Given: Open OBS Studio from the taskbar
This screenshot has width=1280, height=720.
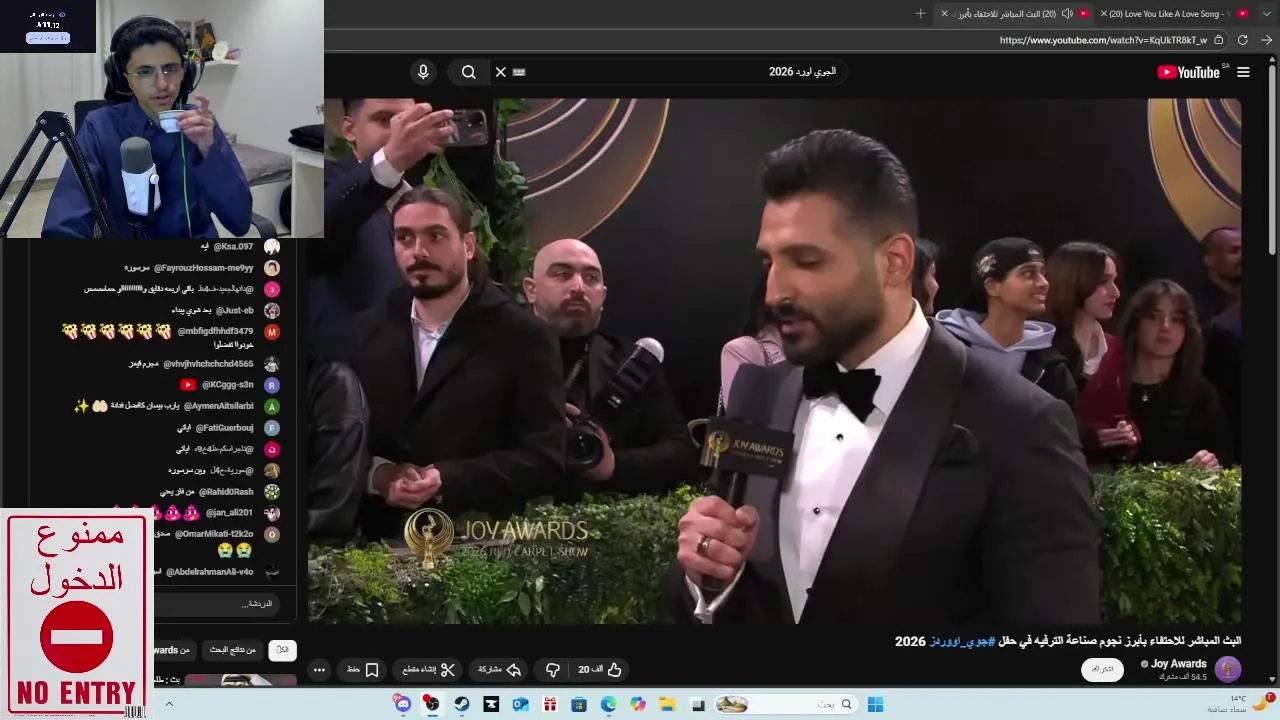Looking at the screenshot, I should coord(432,704).
